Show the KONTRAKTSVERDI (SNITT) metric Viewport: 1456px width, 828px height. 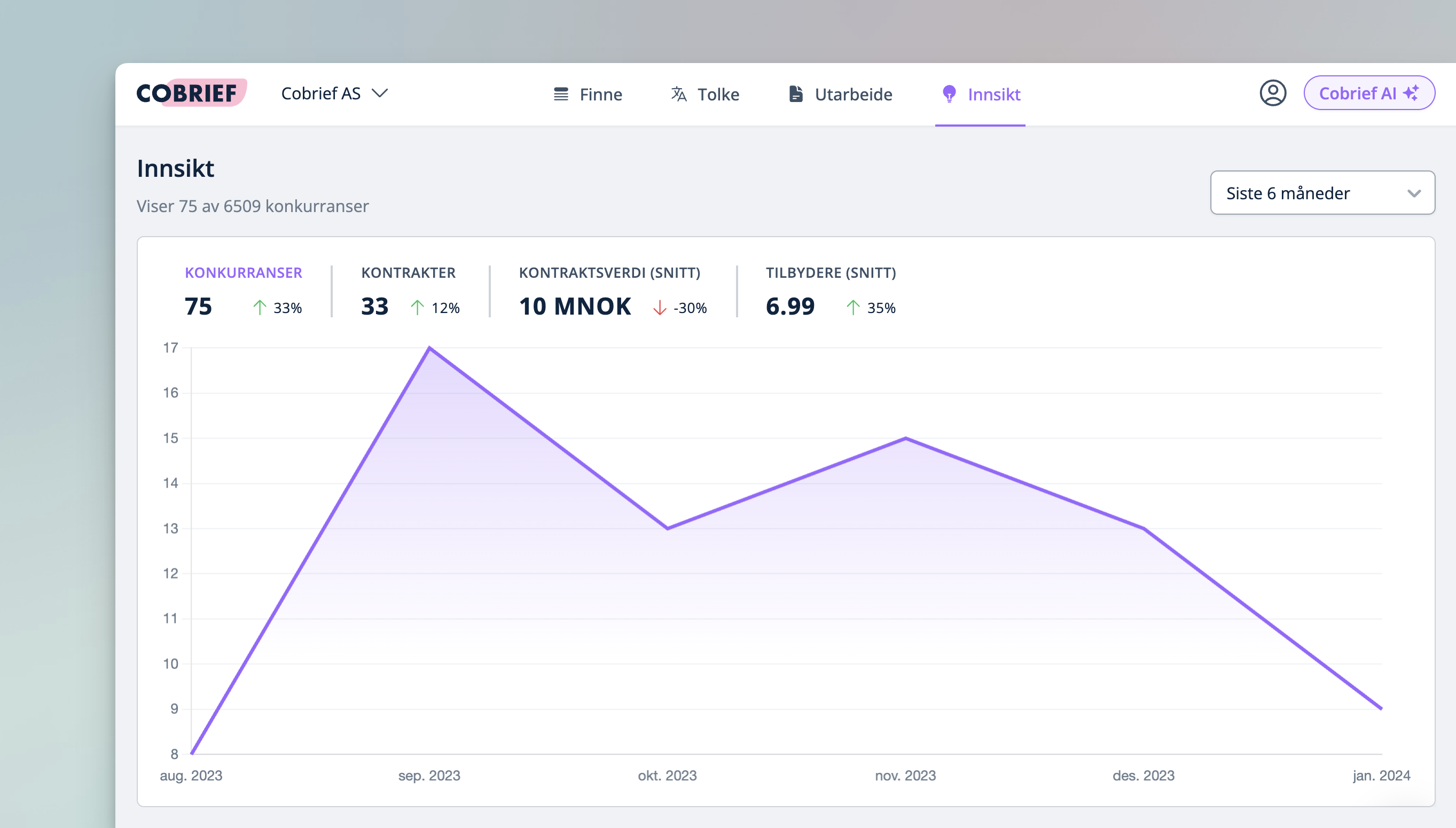coord(609,273)
